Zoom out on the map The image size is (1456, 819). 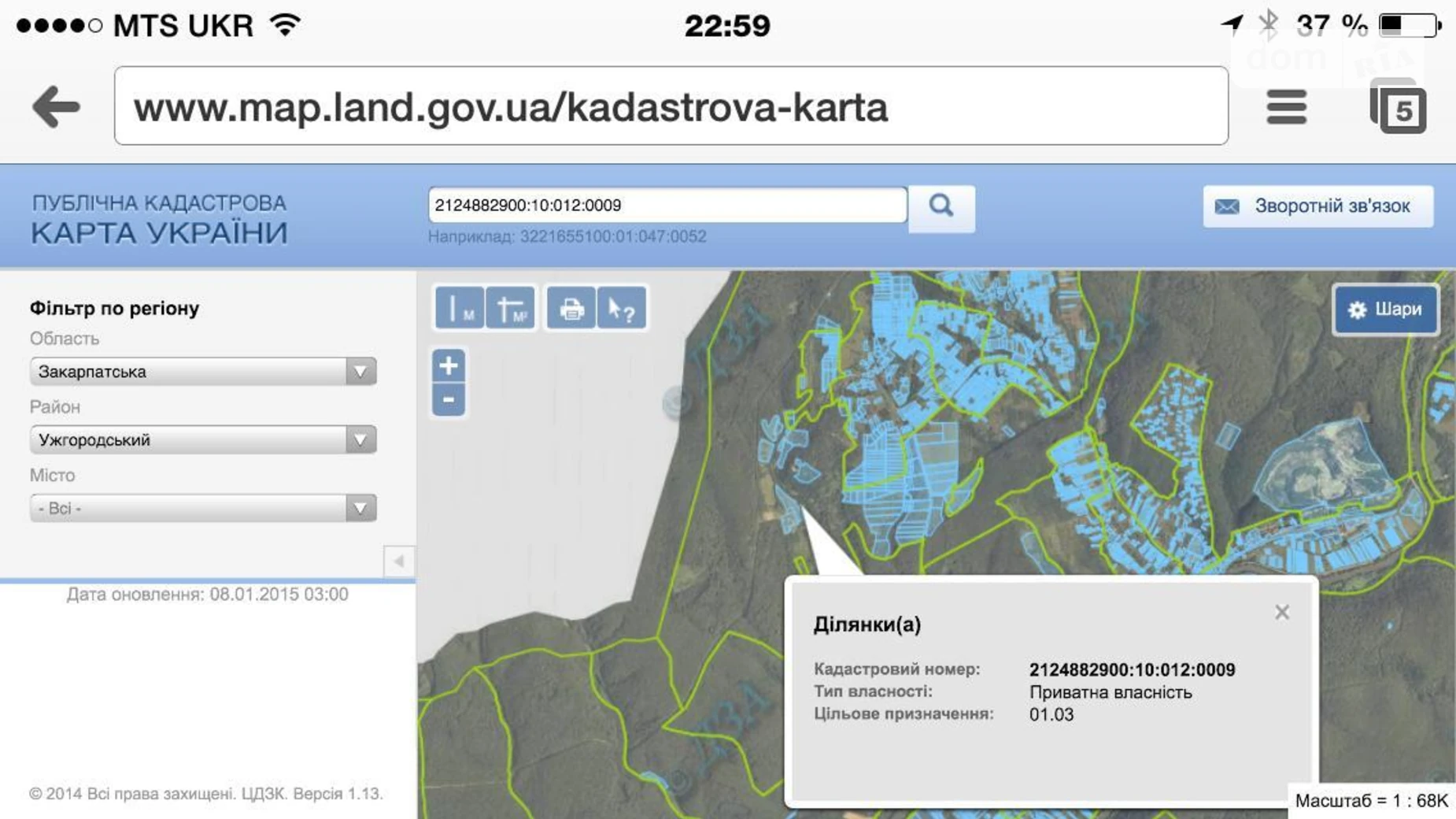tap(449, 400)
